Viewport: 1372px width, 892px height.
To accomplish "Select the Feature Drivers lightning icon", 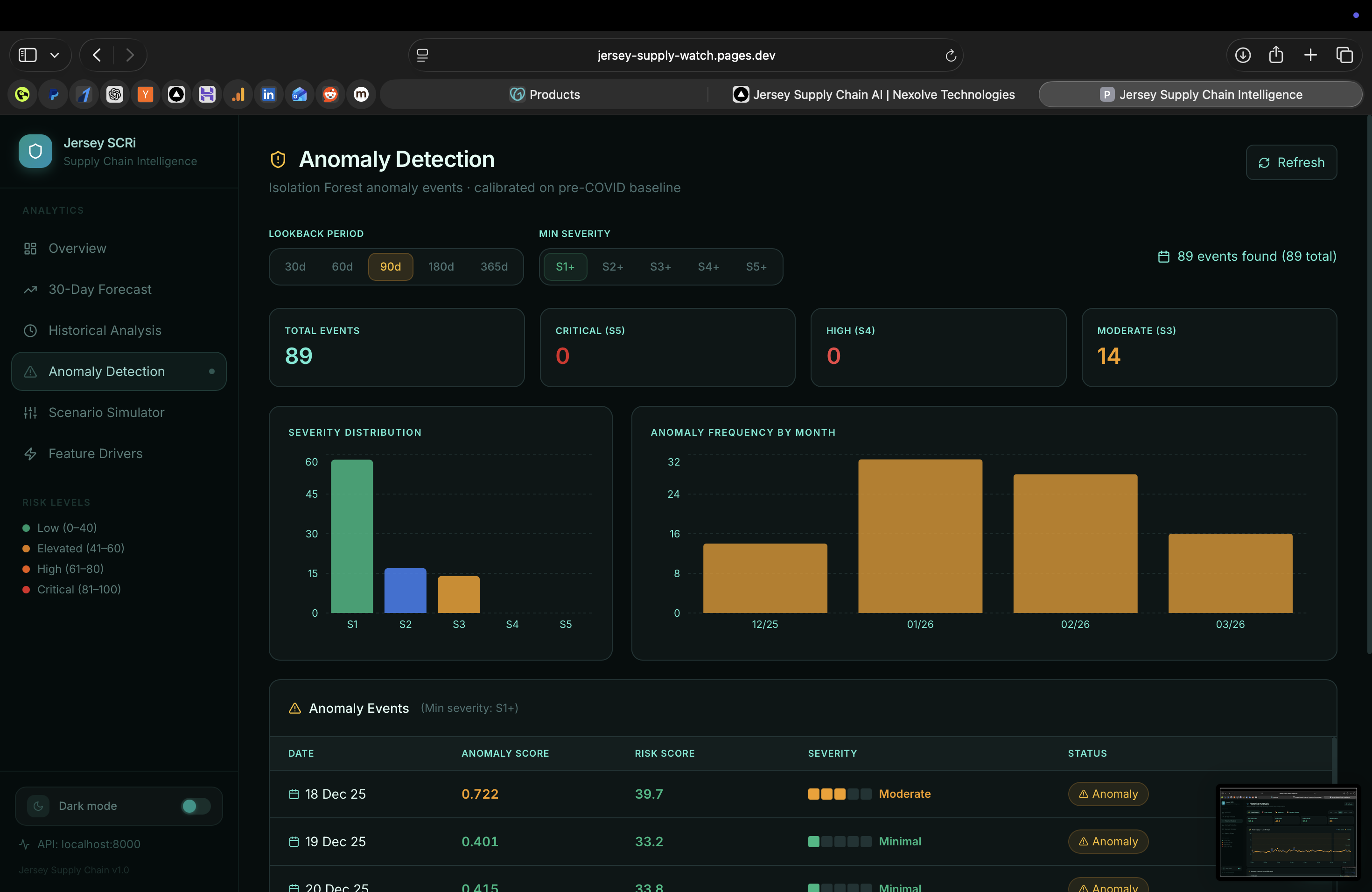I will point(30,453).
